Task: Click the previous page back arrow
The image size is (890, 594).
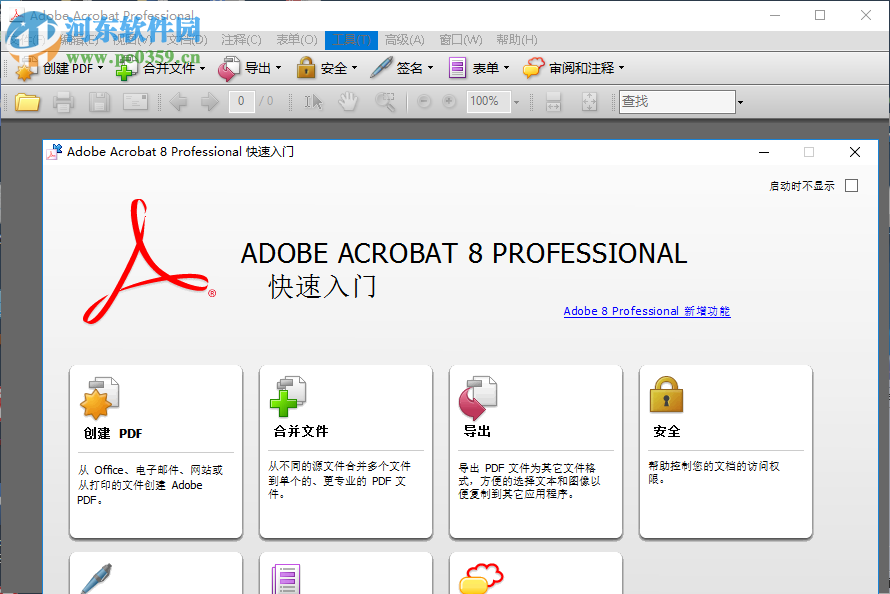Action: click(x=179, y=101)
